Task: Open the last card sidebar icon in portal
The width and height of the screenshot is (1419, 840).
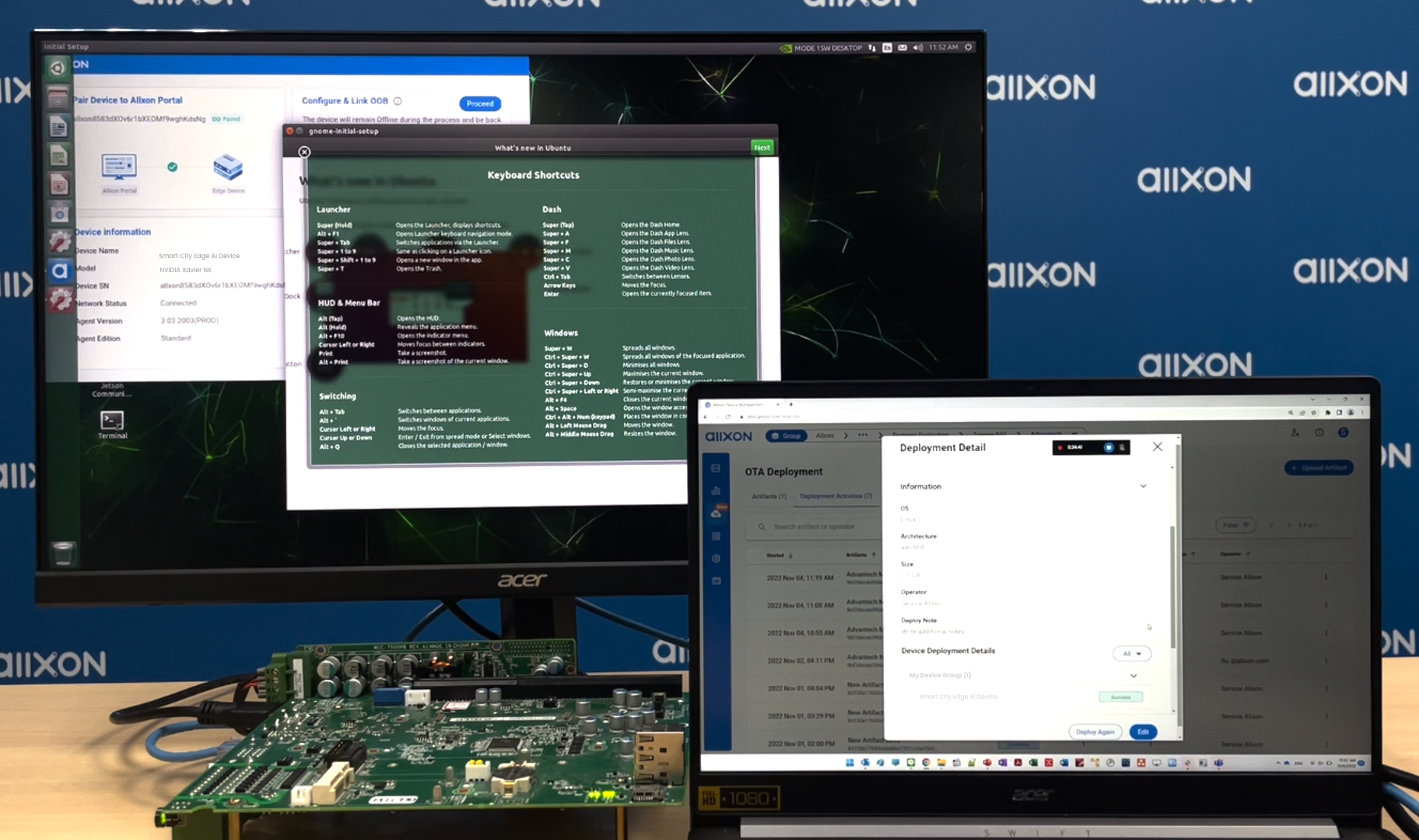Action: (716, 581)
